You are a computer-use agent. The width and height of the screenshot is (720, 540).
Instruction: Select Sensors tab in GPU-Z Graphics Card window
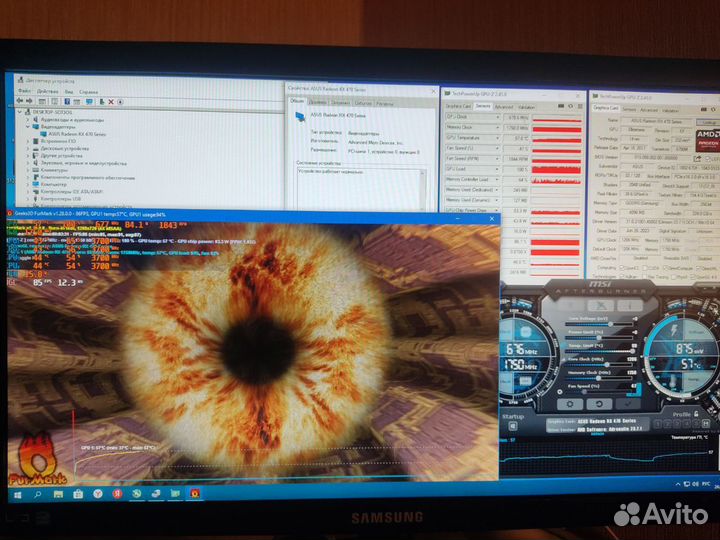point(629,109)
